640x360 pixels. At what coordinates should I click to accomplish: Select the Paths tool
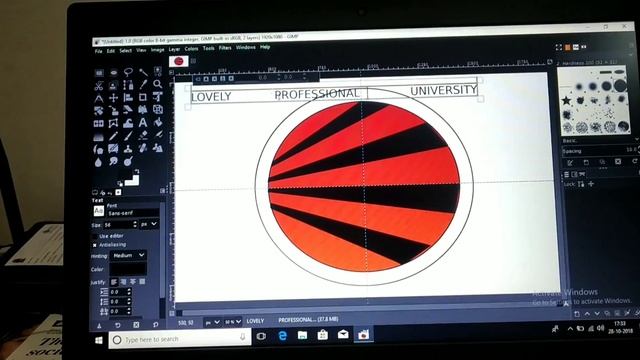click(128, 85)
